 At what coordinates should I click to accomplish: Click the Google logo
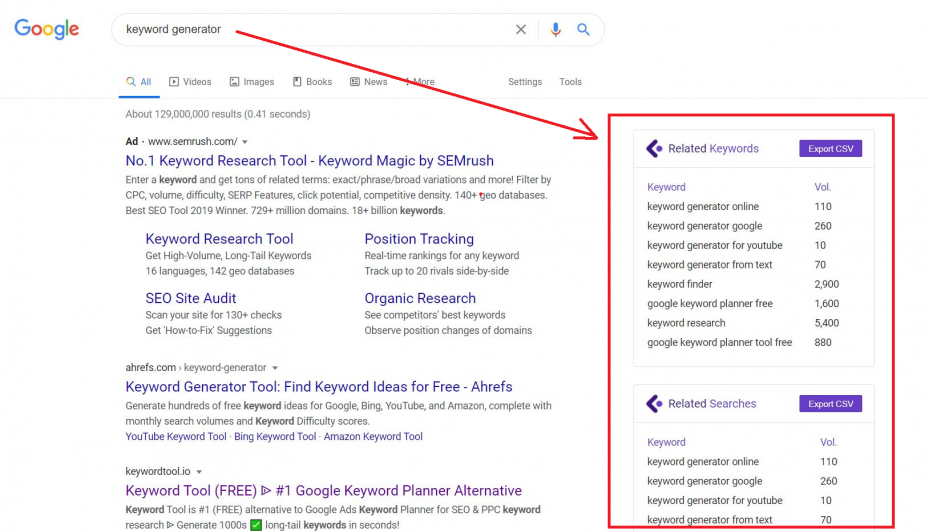(47, 29)
